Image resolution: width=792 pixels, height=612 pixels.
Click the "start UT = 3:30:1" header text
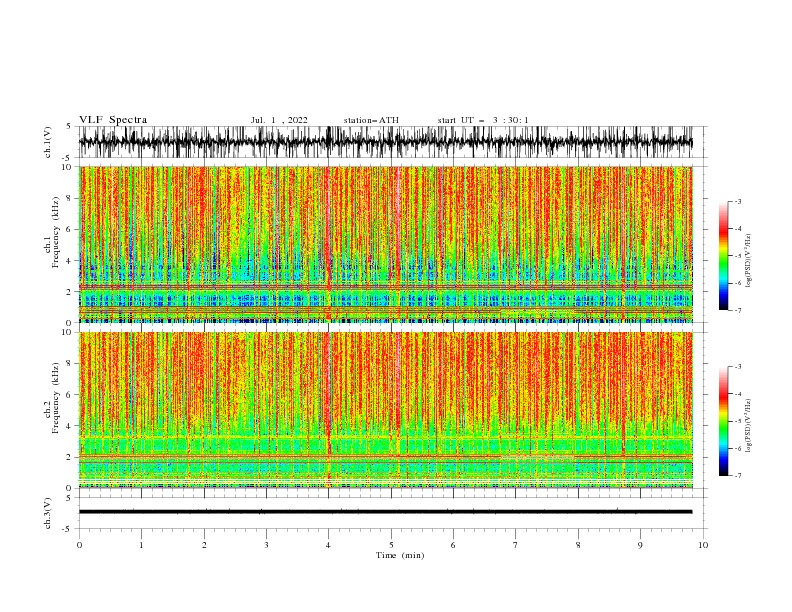point(483,120)
